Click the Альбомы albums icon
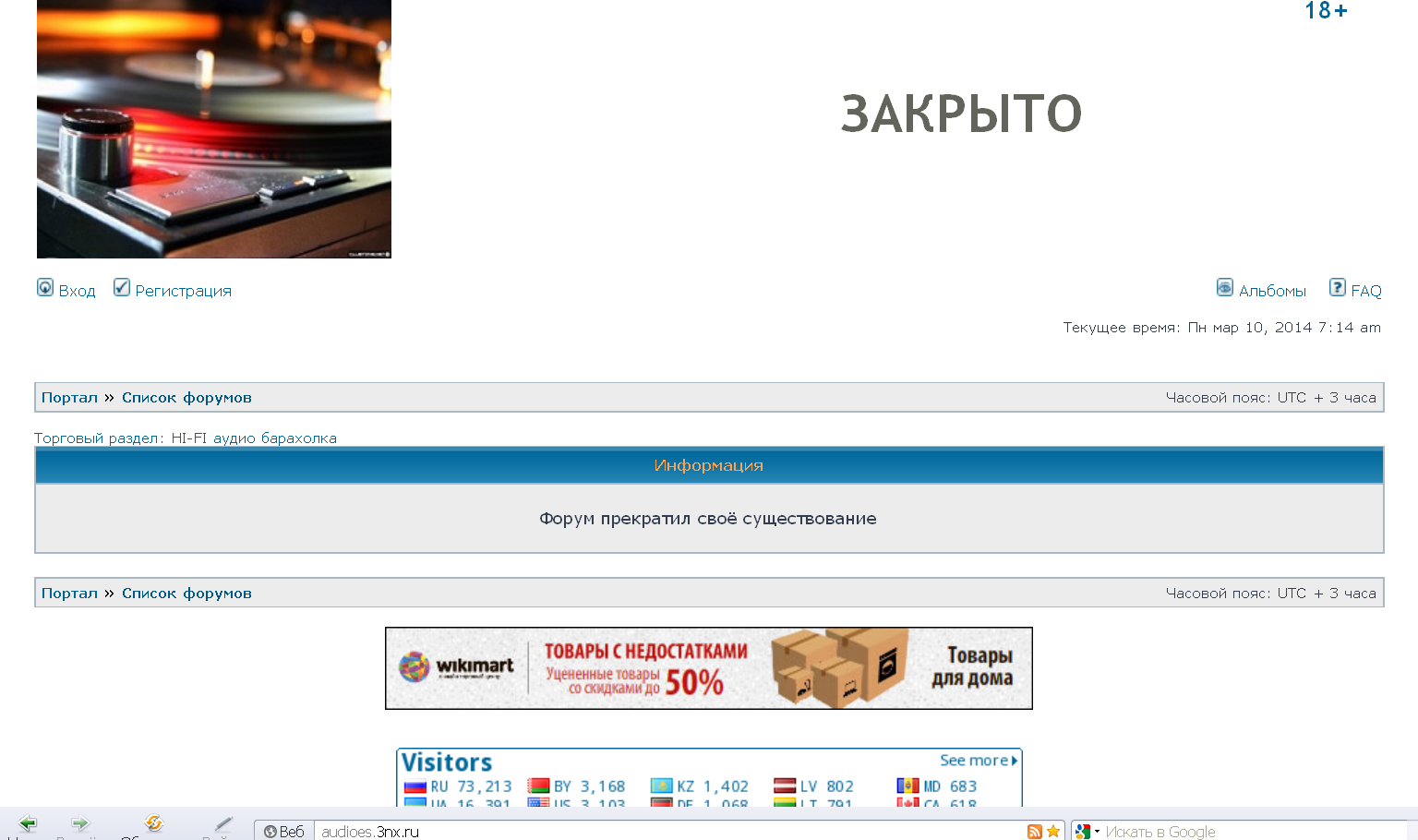The height and width of the screenshot is (840, 1418). (x=1225, y=288)
